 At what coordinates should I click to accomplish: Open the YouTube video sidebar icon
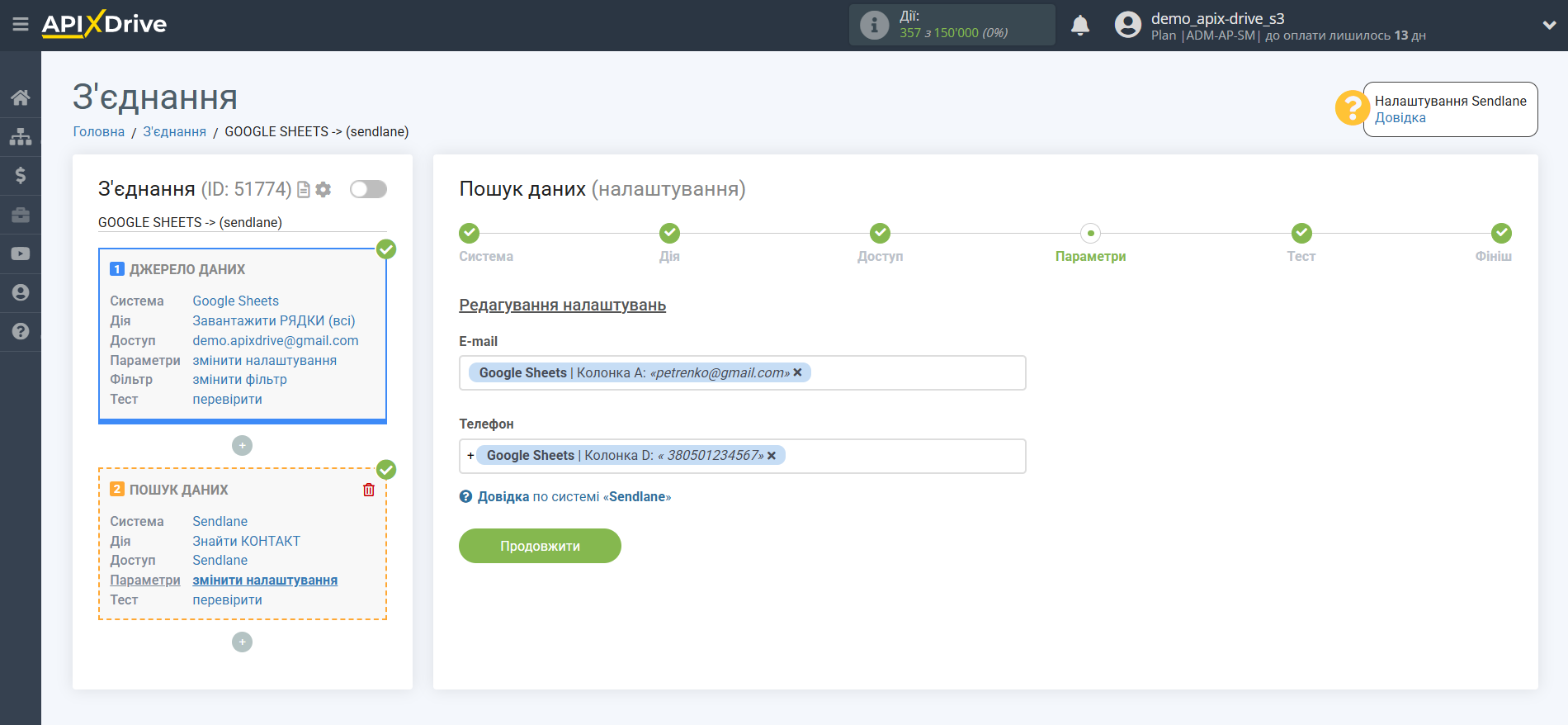click(x=21, y=254)
